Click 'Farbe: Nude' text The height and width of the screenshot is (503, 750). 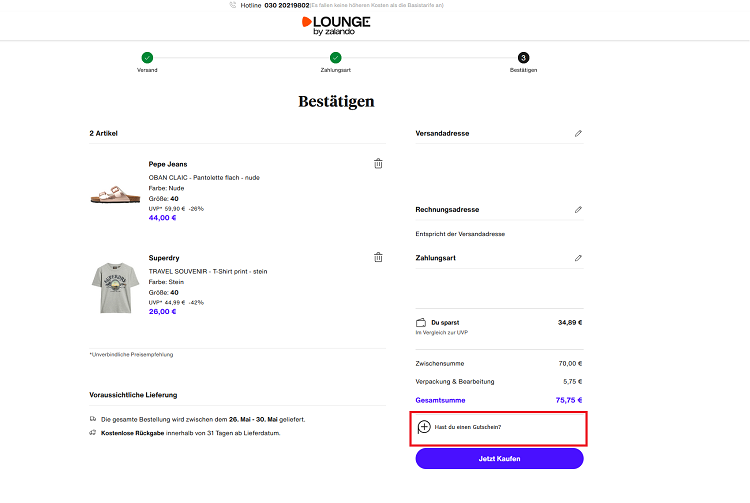click(166, 188)
